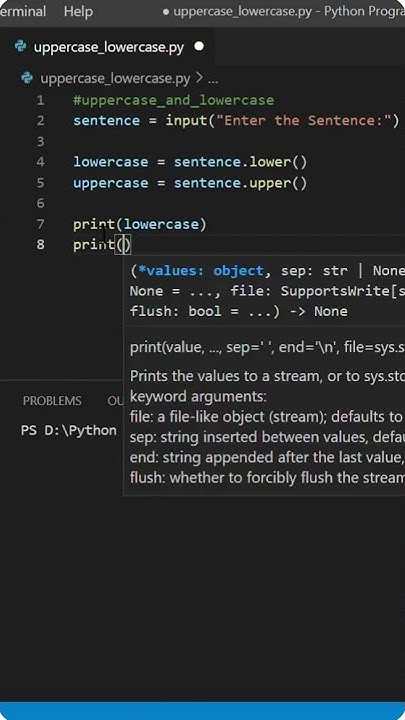Click line number 4 in the gutter
This screenshot has height=720, width=405.
[40, 162]
